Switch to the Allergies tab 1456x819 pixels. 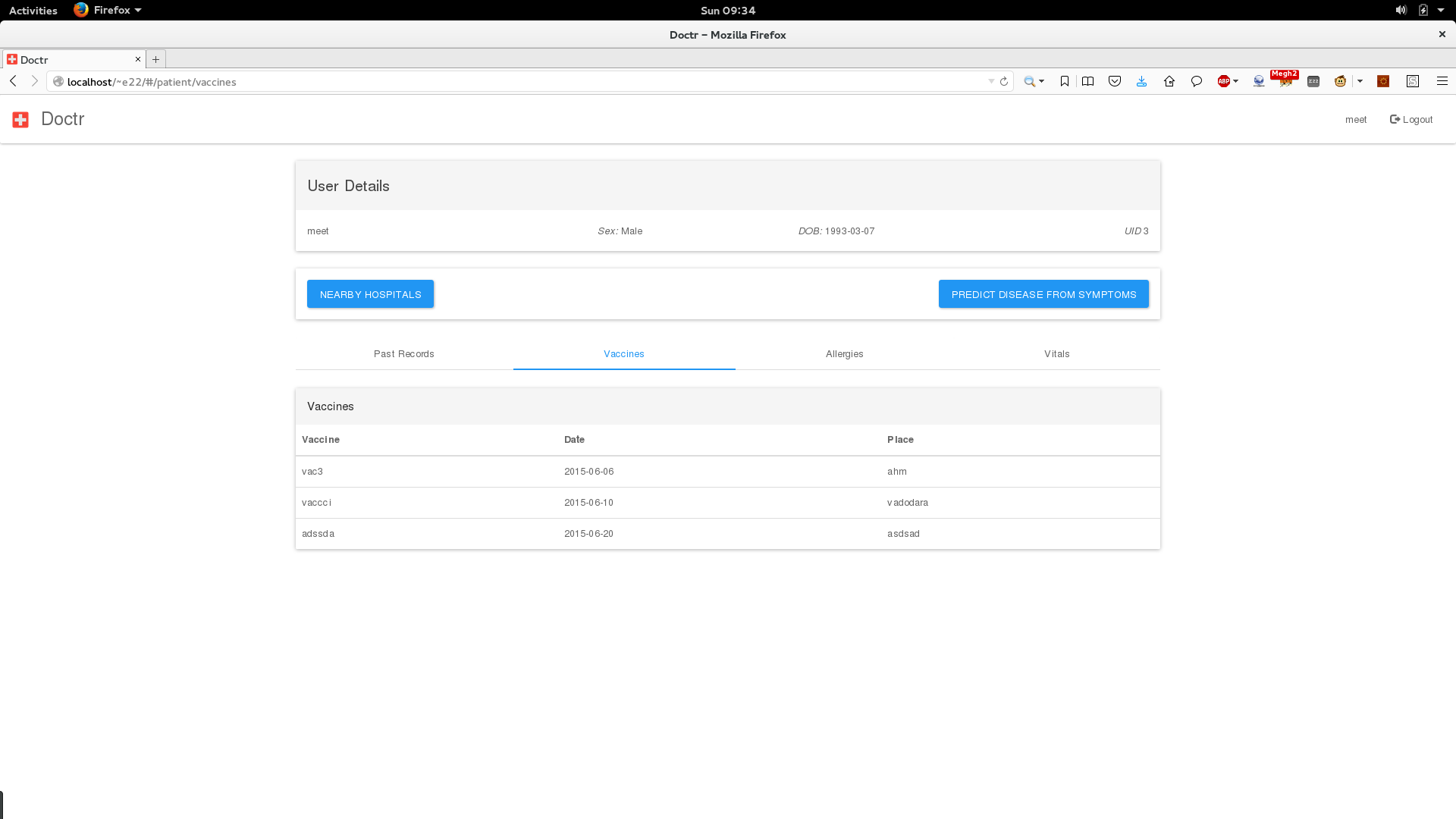point(844,354)
